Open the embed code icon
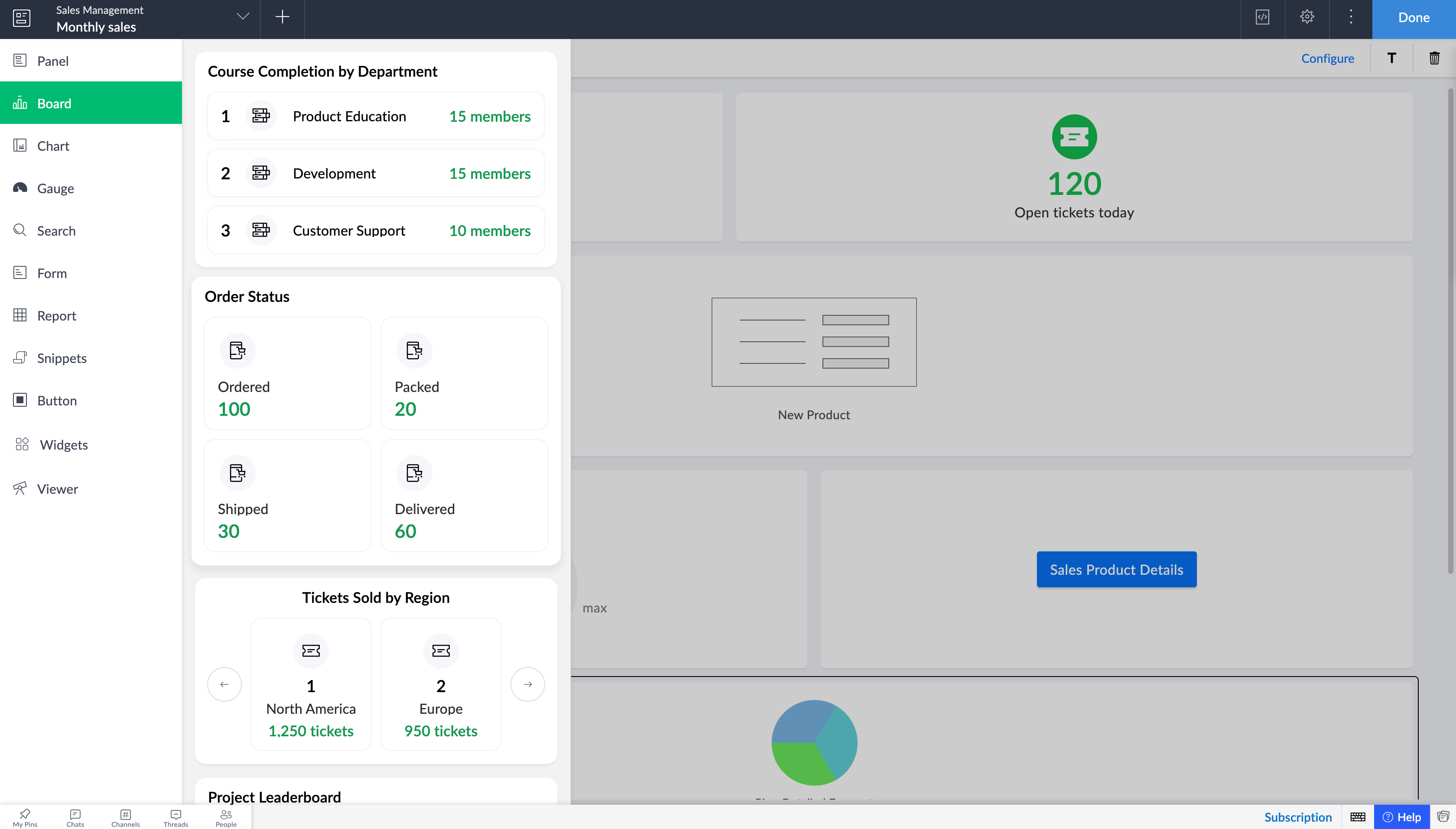 click(x=1262, y=17)
